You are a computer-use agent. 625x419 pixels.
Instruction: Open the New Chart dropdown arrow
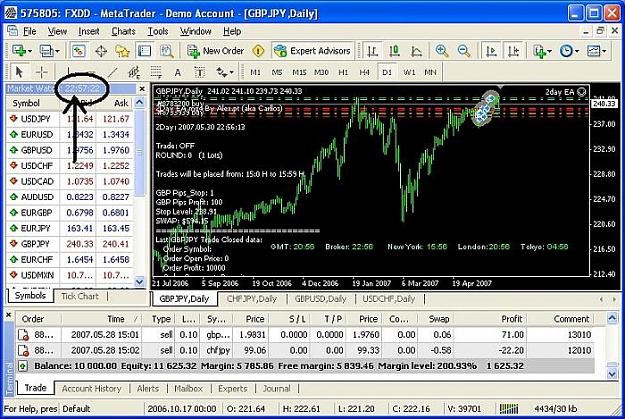30,51
